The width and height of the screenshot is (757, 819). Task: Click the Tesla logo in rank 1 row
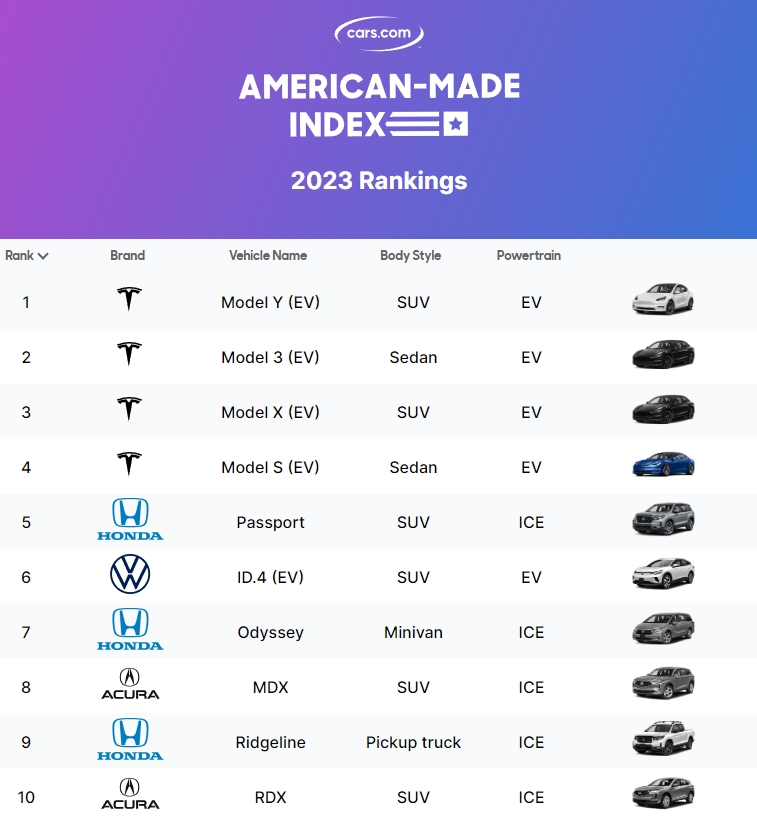point(129,299)
